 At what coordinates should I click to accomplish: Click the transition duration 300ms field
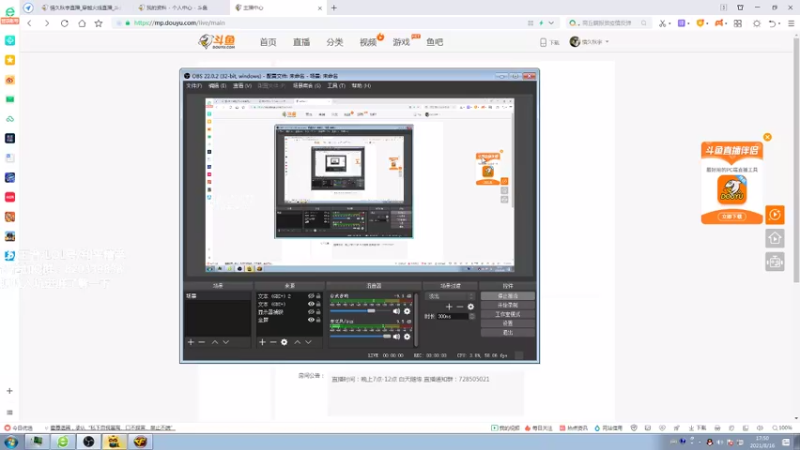[x=453, y=316]
